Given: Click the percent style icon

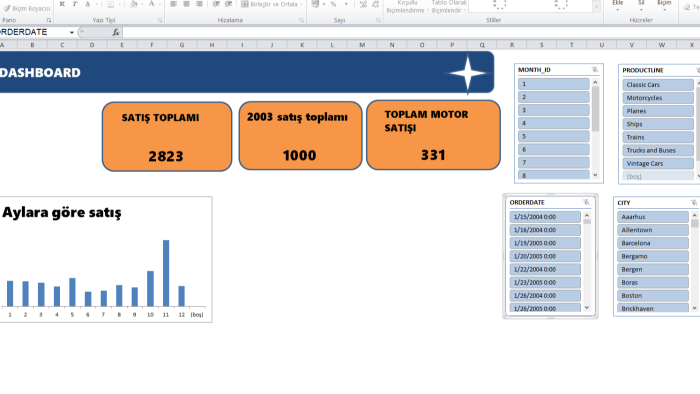Looking at the screenshot, I should (x=333, y=4).
